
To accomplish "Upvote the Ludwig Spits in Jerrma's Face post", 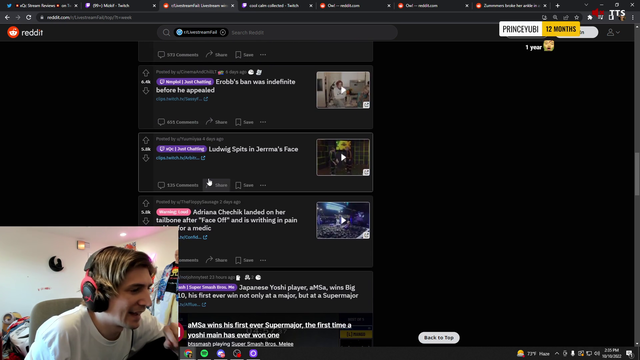I will click(146, 140).
